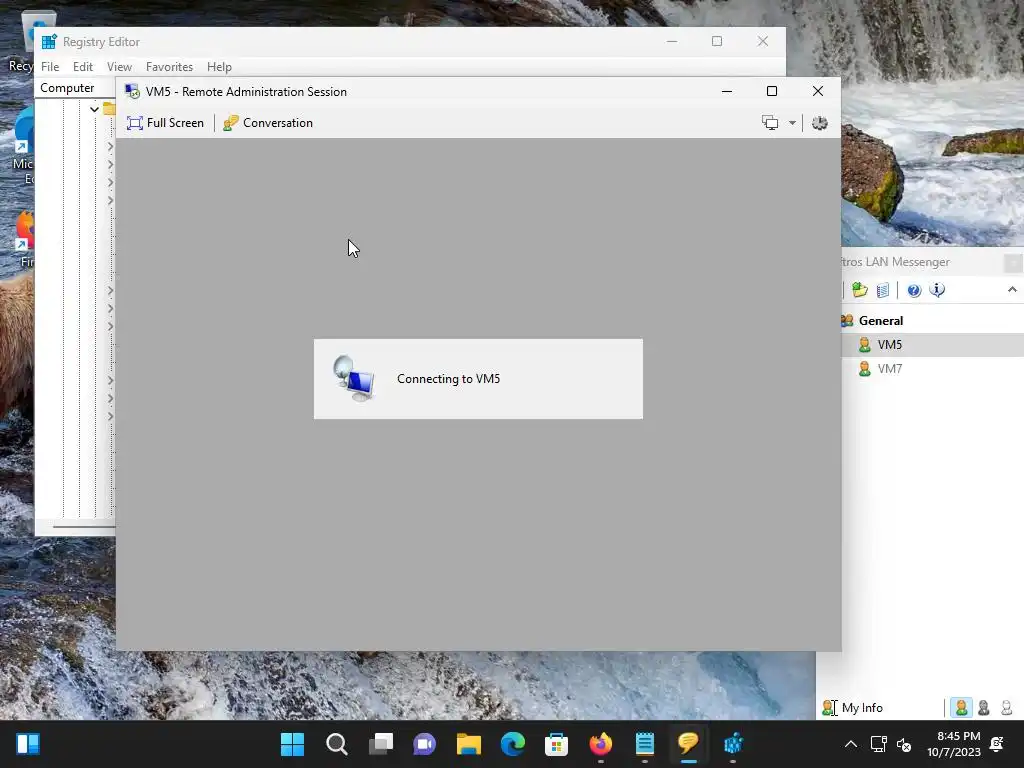Open the notifications bell in system tray

coord(997,744)
